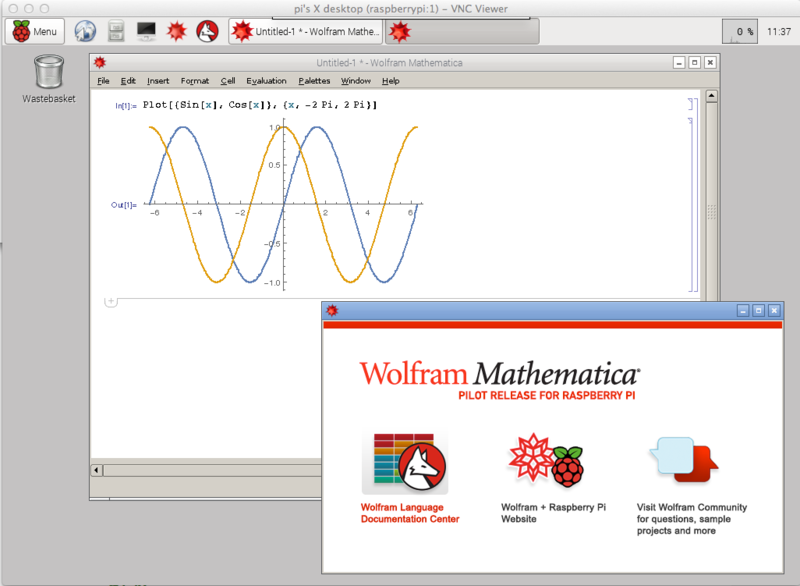This screenshot has height=586, width=800.
Task: Open the Evaluation menu
Action: 266,81
